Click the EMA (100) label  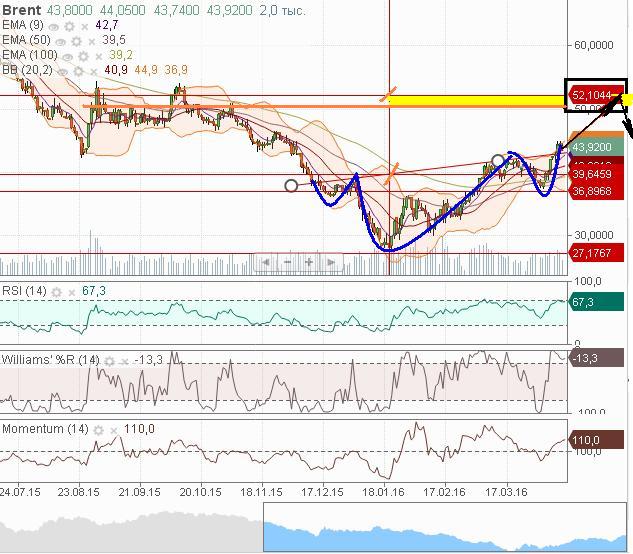click(x=29, y=55)
